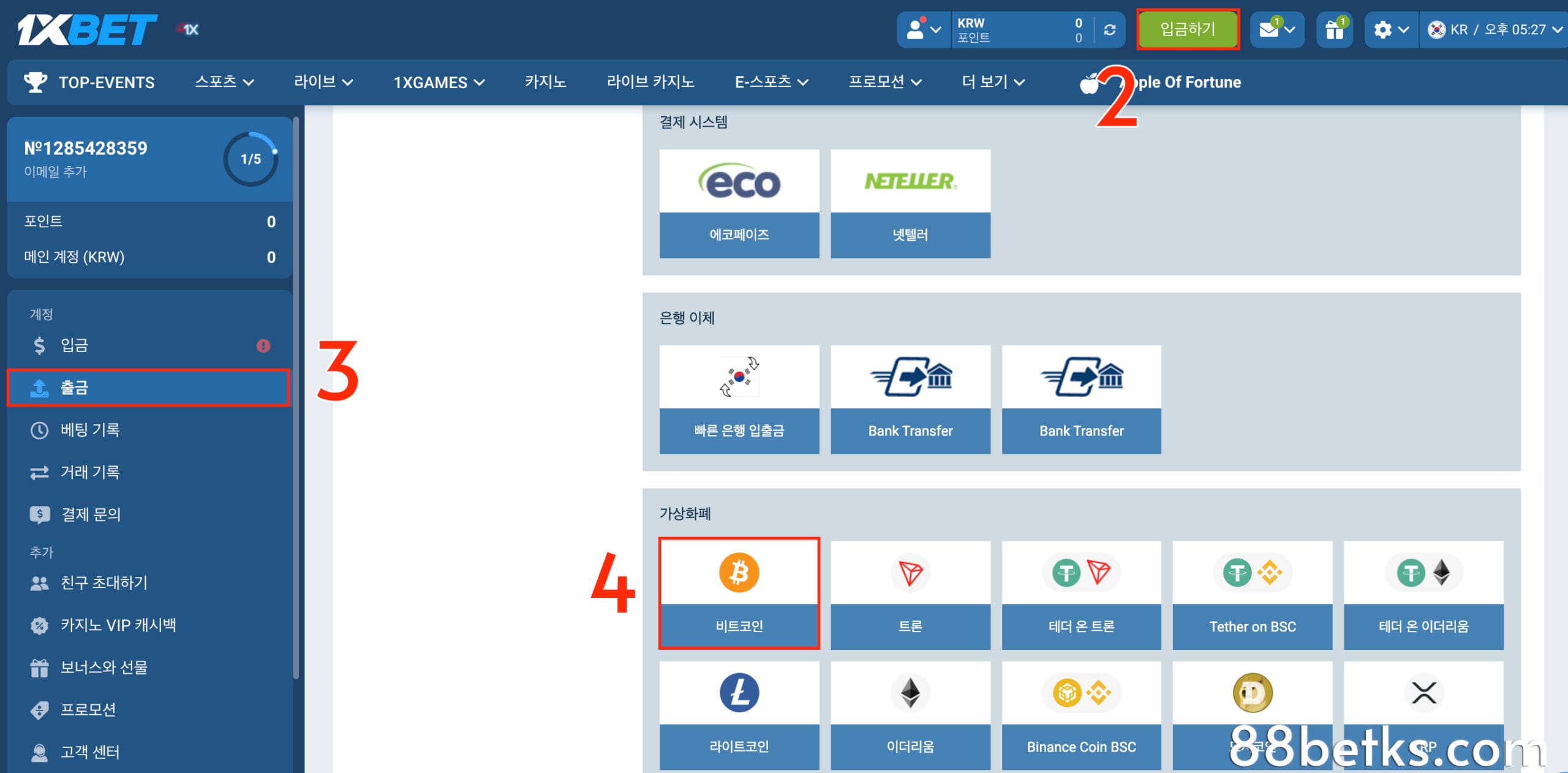Viewport: 1568px width, 773px height.
Task: Open 카지노 VIP 캐시백
Action: 148,625
